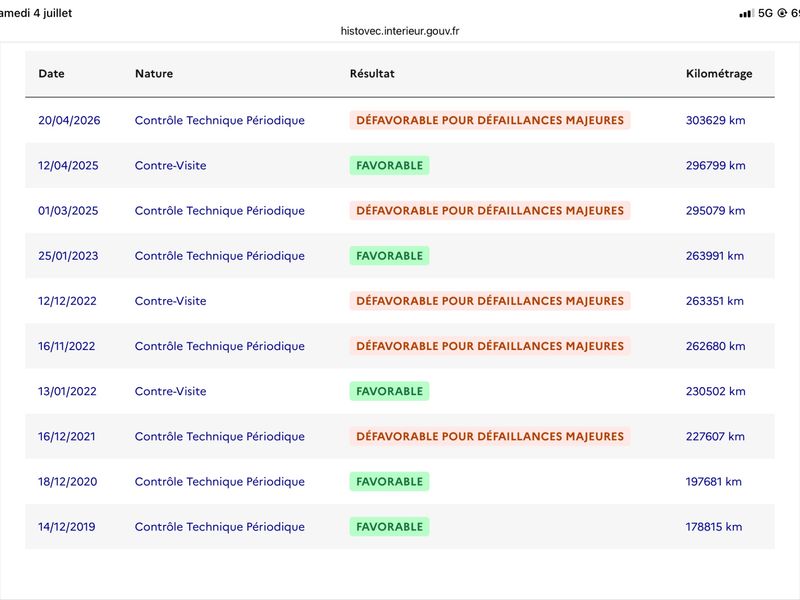Tap the 12/04/2025 Contre-Visite entry
Screen dimensions: 800x600
point(170,165)
